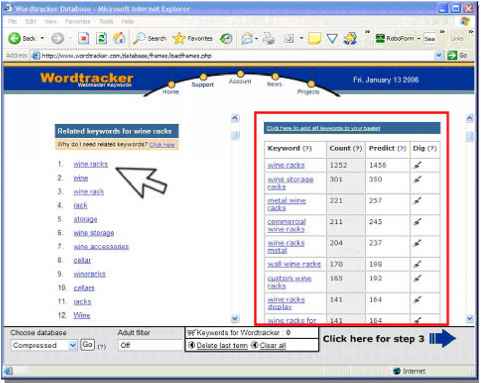Viewport: 481px width, 383px height.
Task: Click related keyword 'storage'
Action: tap(85, 219)
